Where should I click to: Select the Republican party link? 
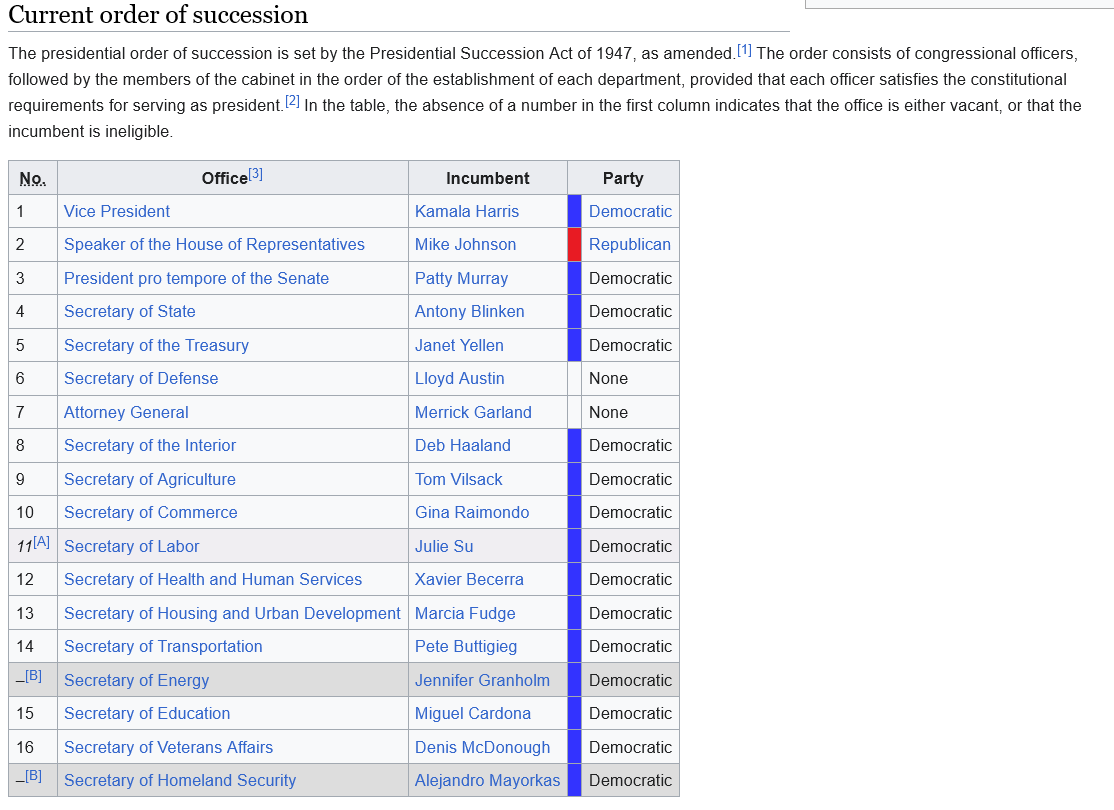(x=629, y=244)
